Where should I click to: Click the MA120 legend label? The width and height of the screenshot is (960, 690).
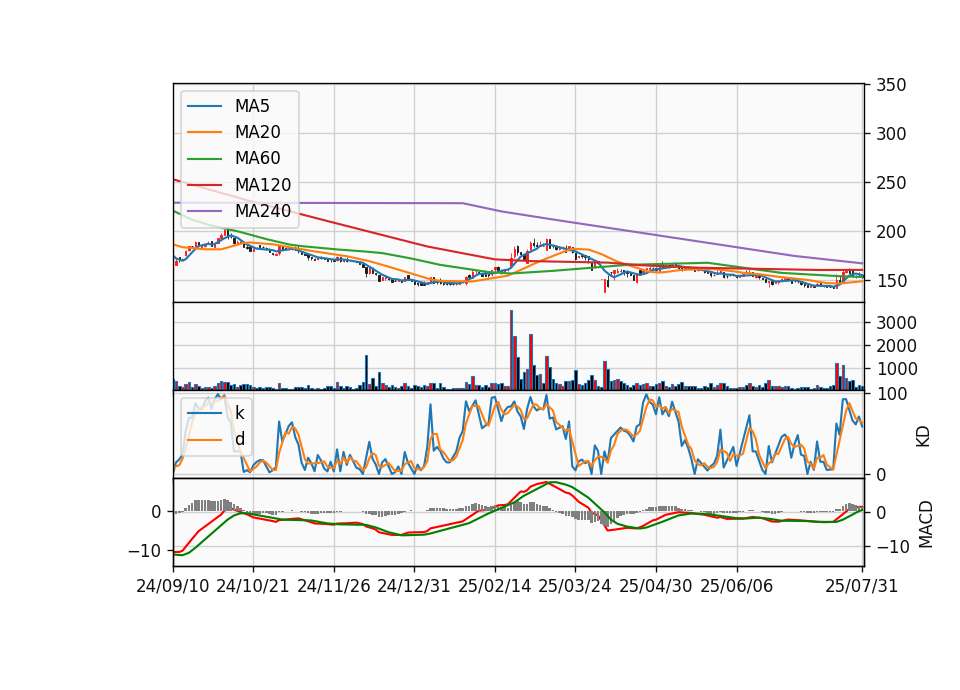tap(263, 185)
